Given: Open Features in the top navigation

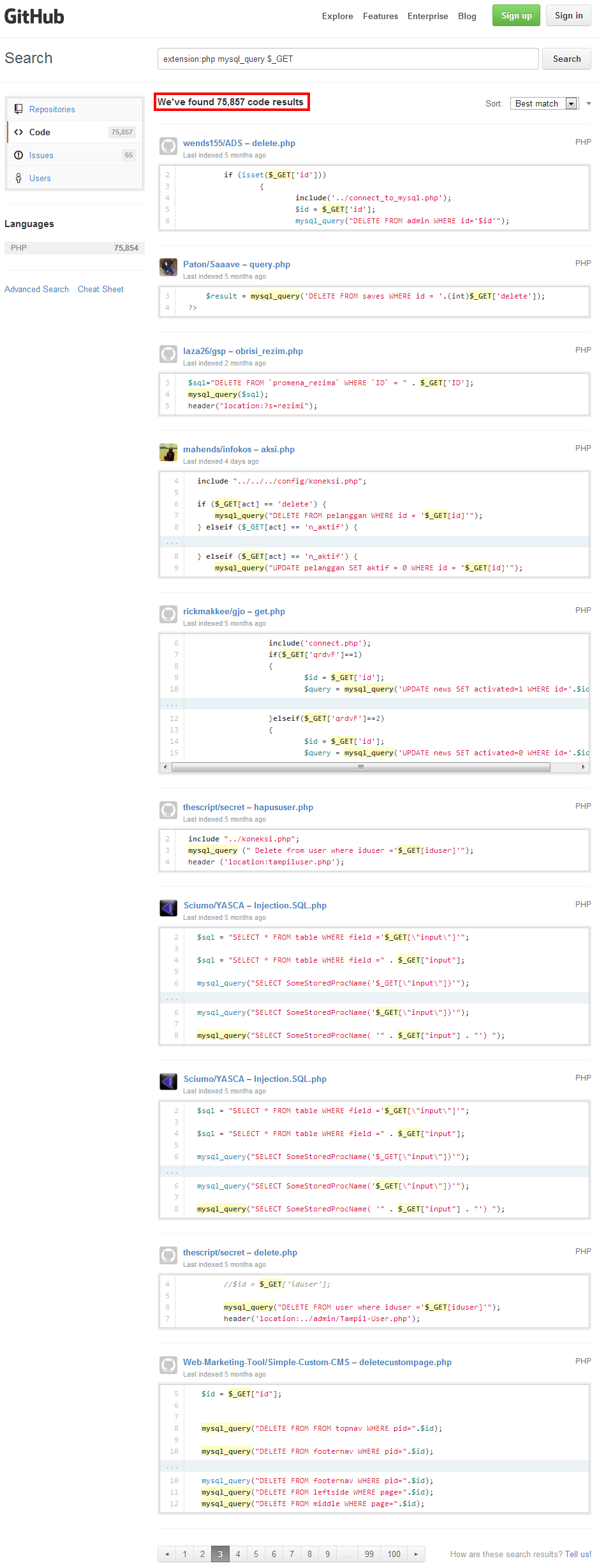Looking at the screenshot, I should pyautogui.click(x=380, y=16).
